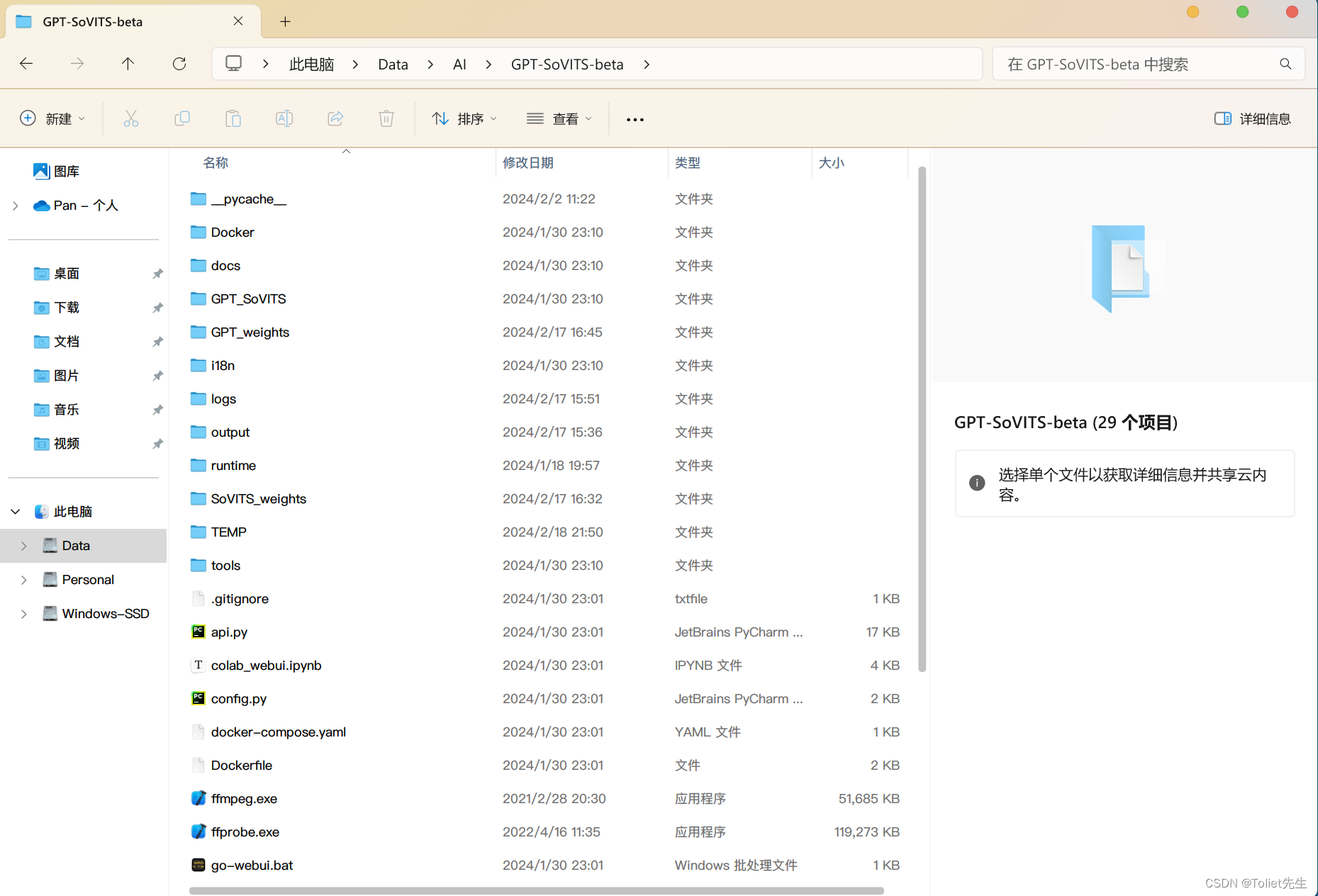
Task: Expand chevron after 此电脑 in address bar
Action: point(355,65)
